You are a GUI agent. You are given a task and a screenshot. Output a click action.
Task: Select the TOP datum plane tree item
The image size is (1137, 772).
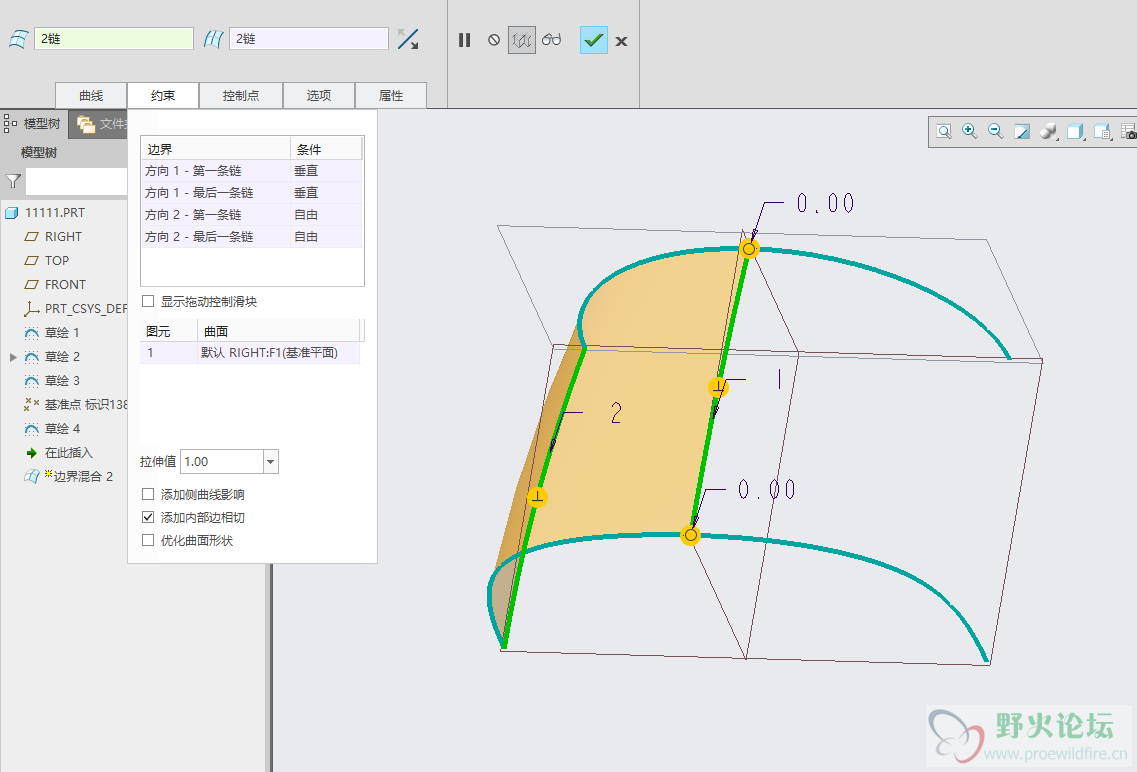click(x=57, y=260)
